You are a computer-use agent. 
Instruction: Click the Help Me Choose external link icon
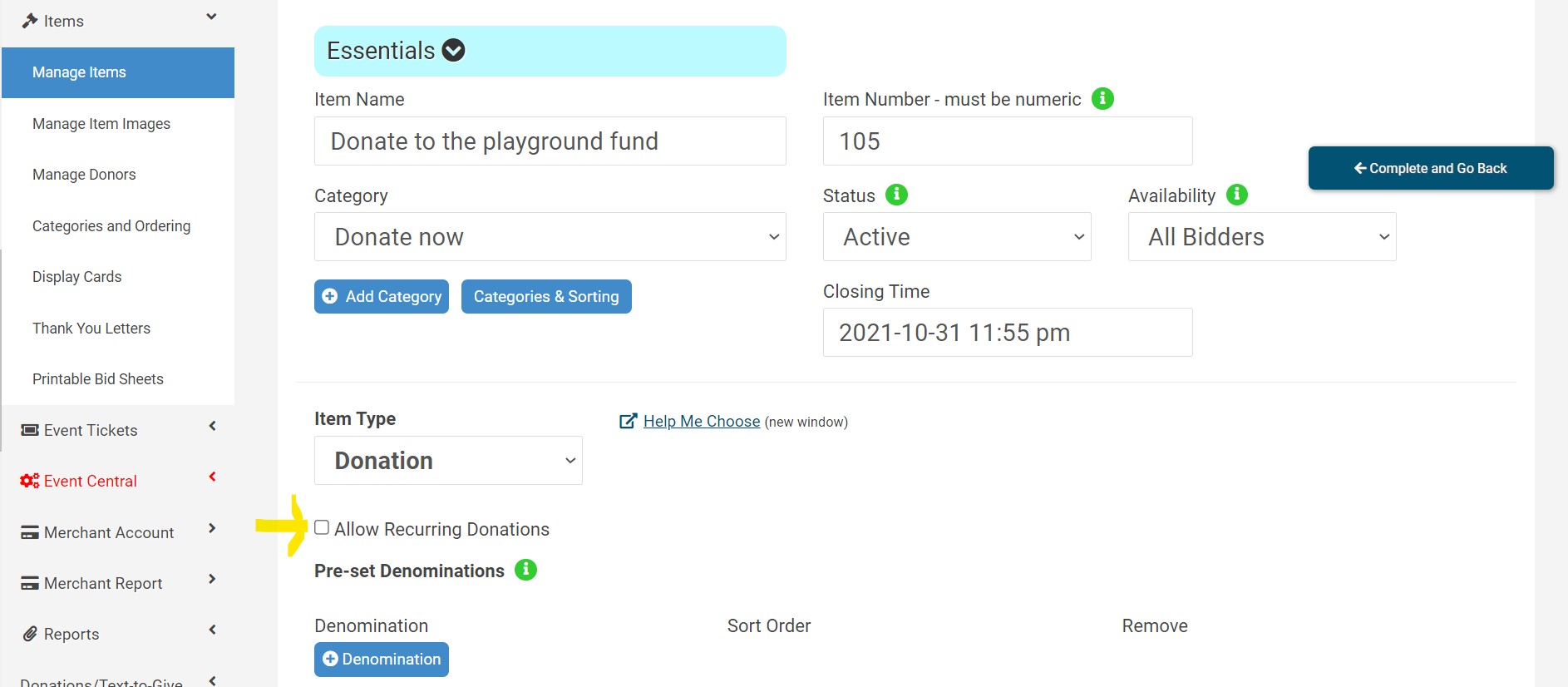[628, 422]
